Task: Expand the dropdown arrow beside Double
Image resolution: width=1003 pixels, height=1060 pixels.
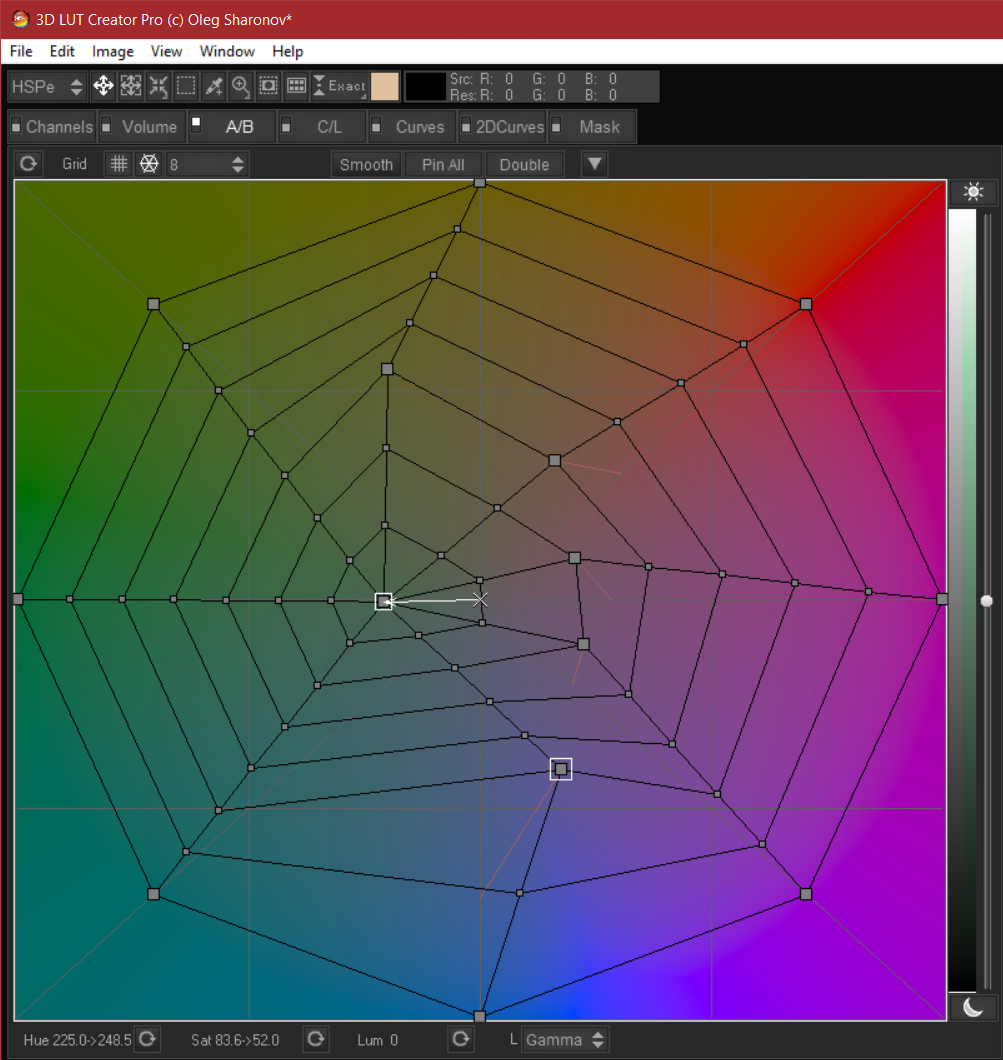Action: 593,163
